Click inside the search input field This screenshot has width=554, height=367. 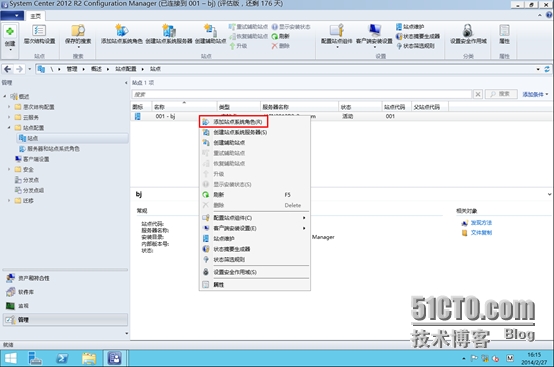pyautogui.click(x=302, y=94)
